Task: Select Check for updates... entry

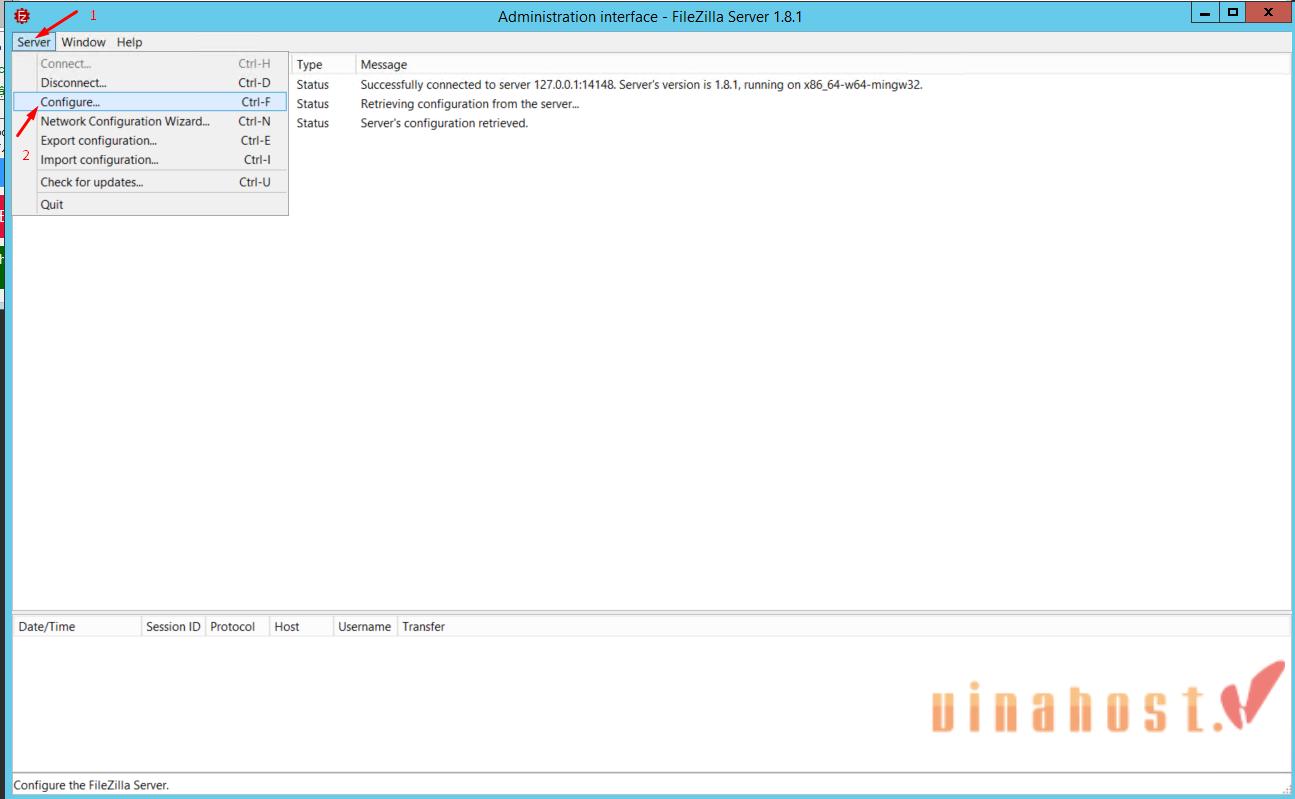Action: click(x=150, y=182)
